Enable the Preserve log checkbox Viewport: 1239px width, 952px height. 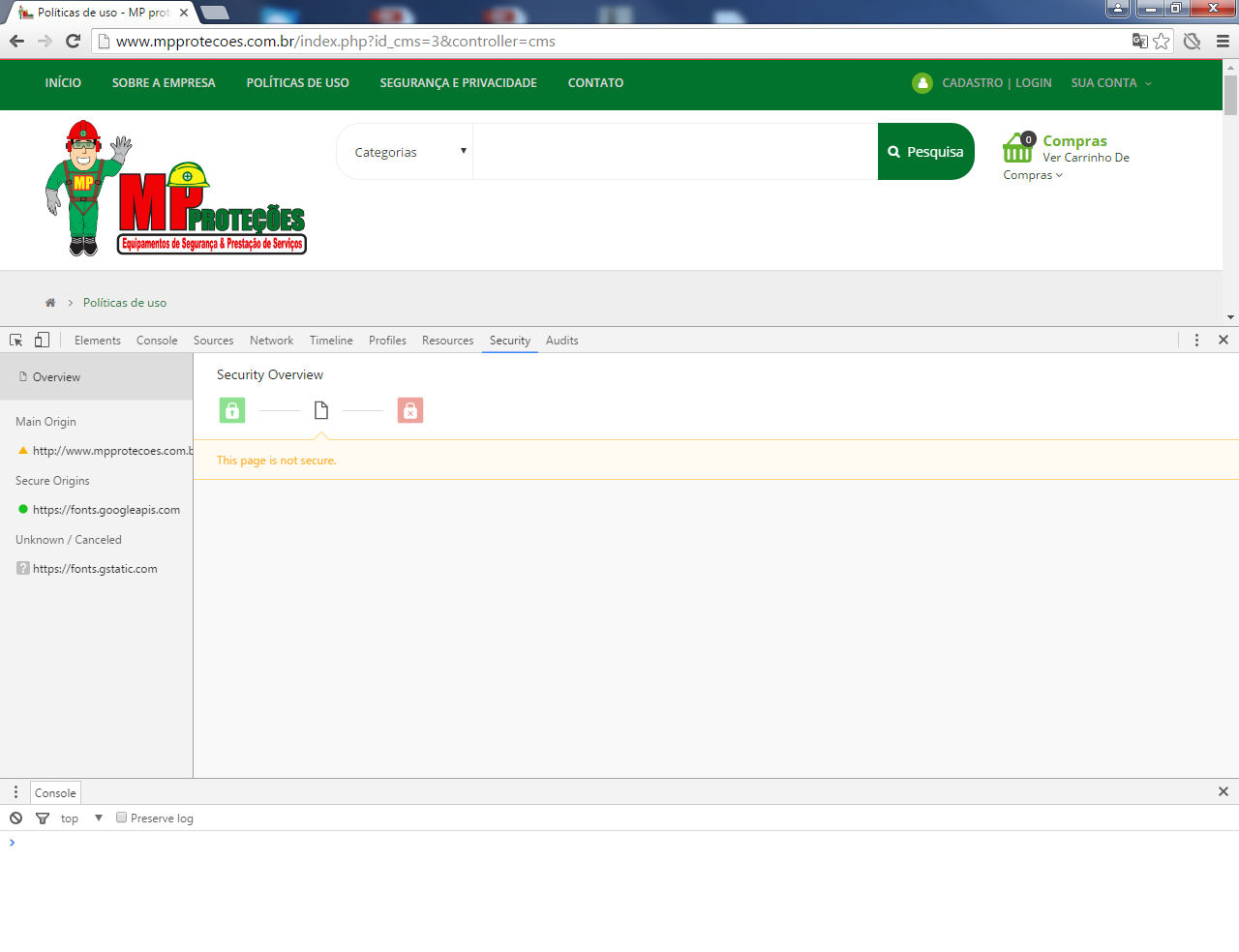121,818
